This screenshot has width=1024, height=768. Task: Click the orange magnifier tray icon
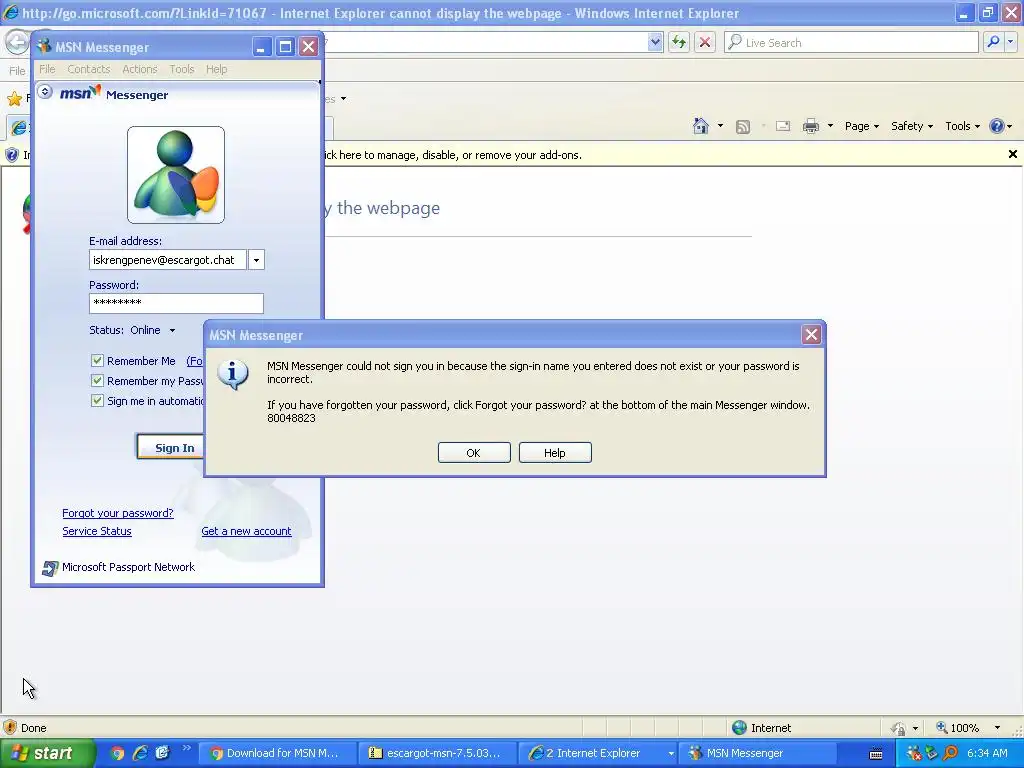(x=951, y=753)
